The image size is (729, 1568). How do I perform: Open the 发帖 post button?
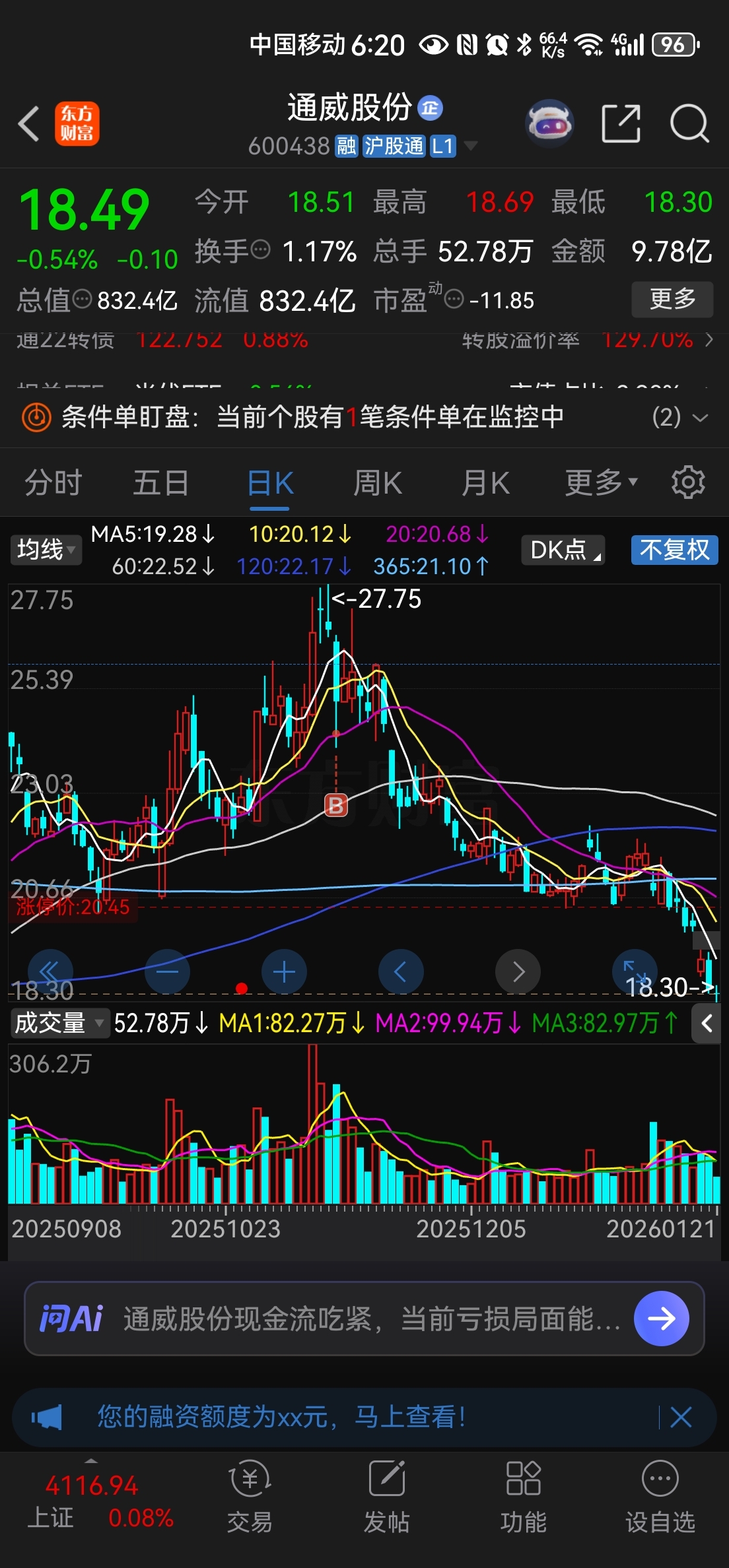tap(386, 1496)
